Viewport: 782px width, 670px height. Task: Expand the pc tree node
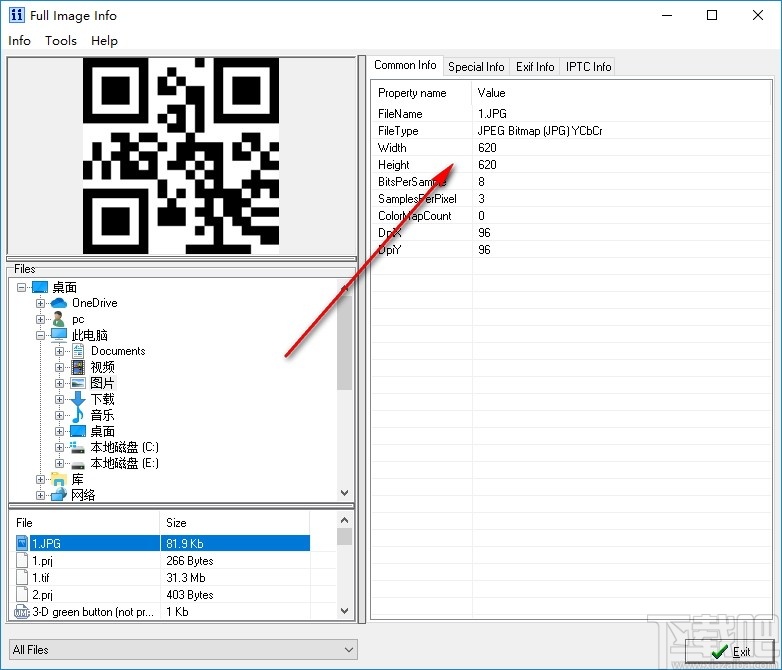point(40,319)
